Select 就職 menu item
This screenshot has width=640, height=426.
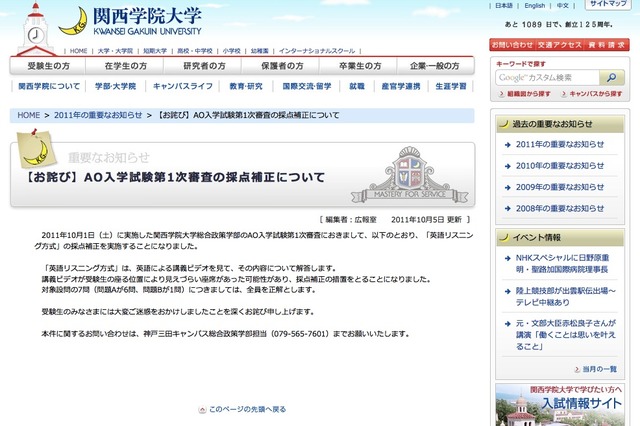coord(357,87)
